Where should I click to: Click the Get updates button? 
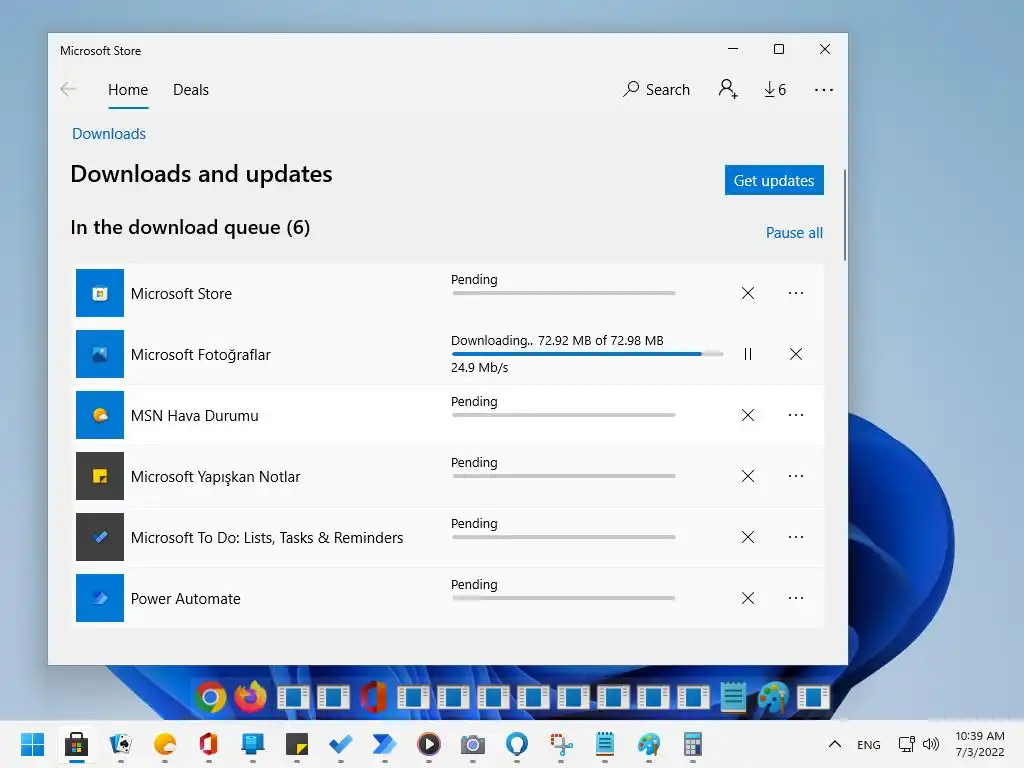(x=774, y=180)
